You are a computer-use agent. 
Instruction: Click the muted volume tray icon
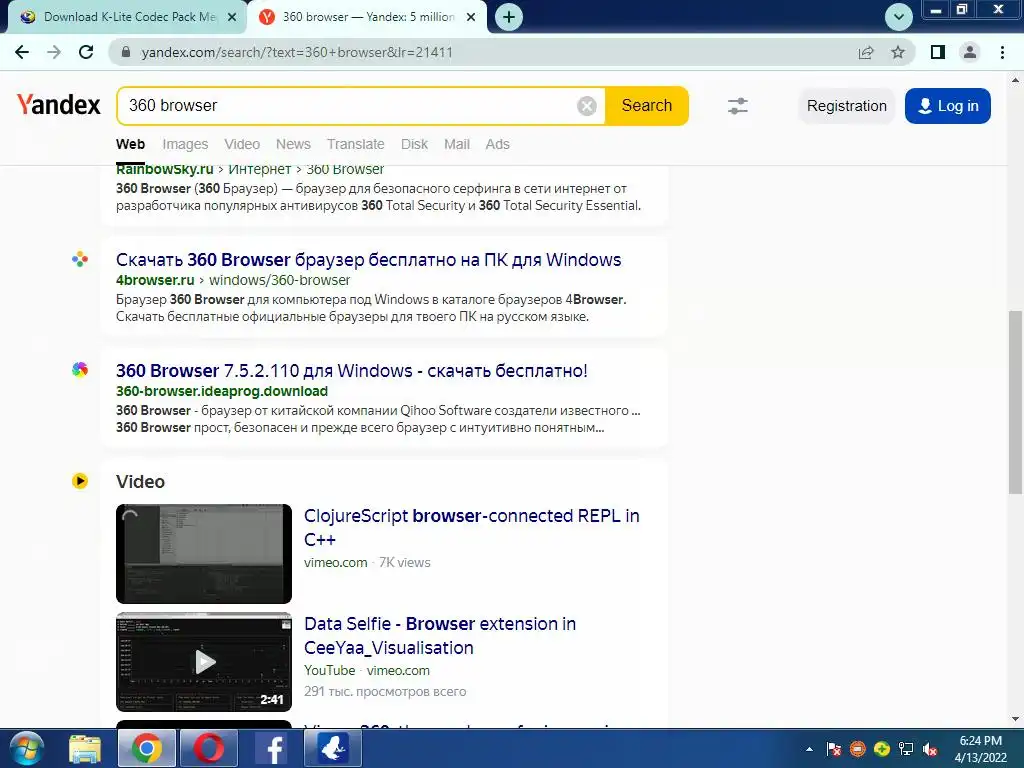coord(930,749)
